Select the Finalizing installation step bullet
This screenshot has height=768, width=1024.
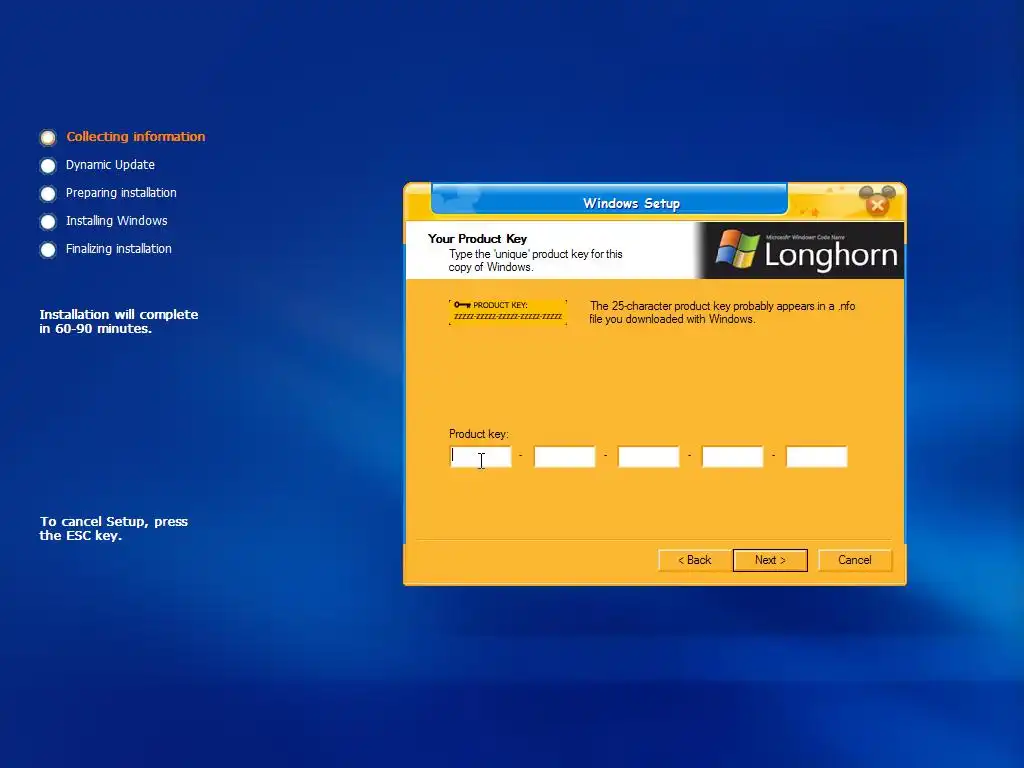point(48,250)
